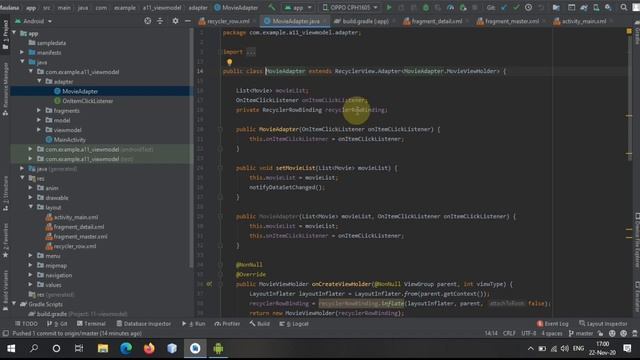The height and width of the screenshot is (360, 640).
Task: Open SDK Manager icon
Action: point(608,7)
